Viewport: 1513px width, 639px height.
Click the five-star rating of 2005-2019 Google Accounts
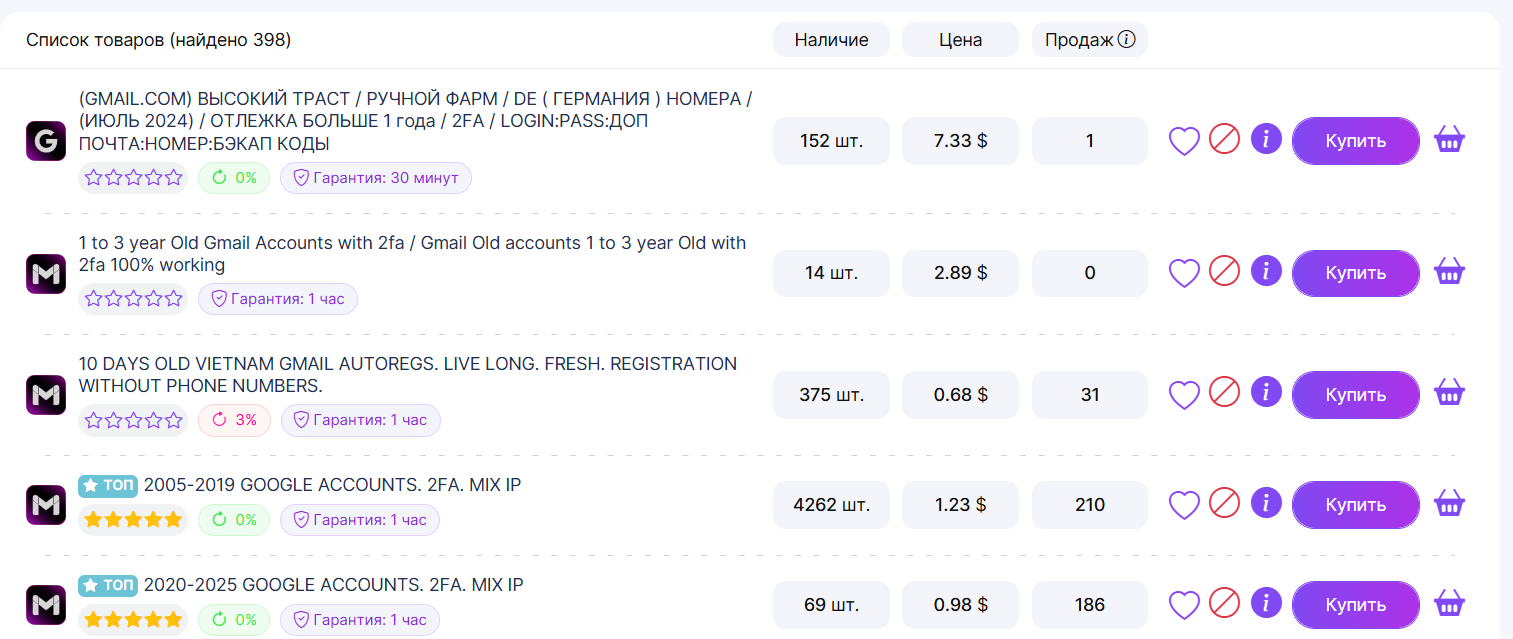click(x=133, y=520)
